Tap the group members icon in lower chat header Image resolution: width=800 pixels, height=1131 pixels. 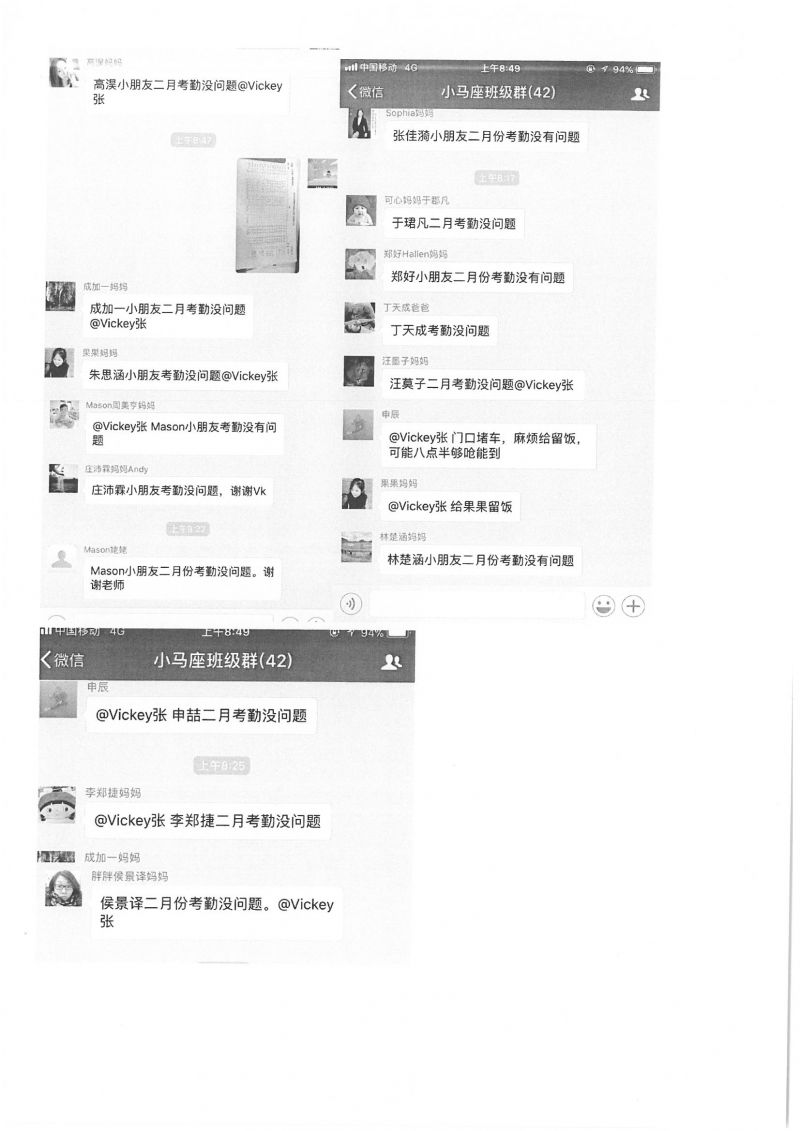click(x=391, y=661)
